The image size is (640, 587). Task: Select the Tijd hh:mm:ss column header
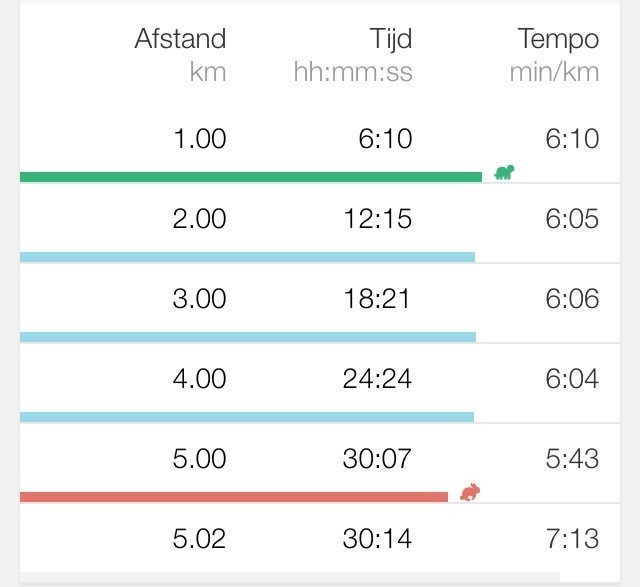point(353,54)
